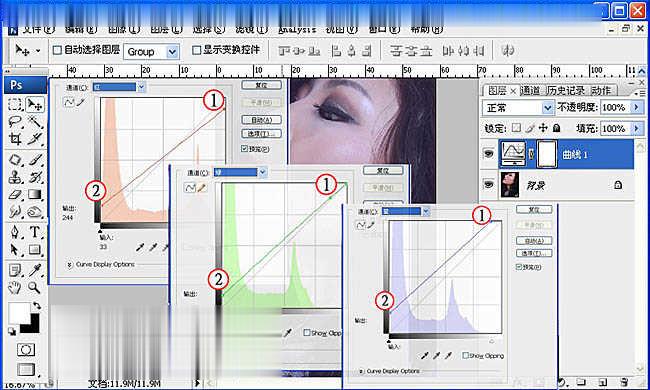Select the Rectangular Marquee tool
This screenshot has width=650, height=390.
point(15,104)
